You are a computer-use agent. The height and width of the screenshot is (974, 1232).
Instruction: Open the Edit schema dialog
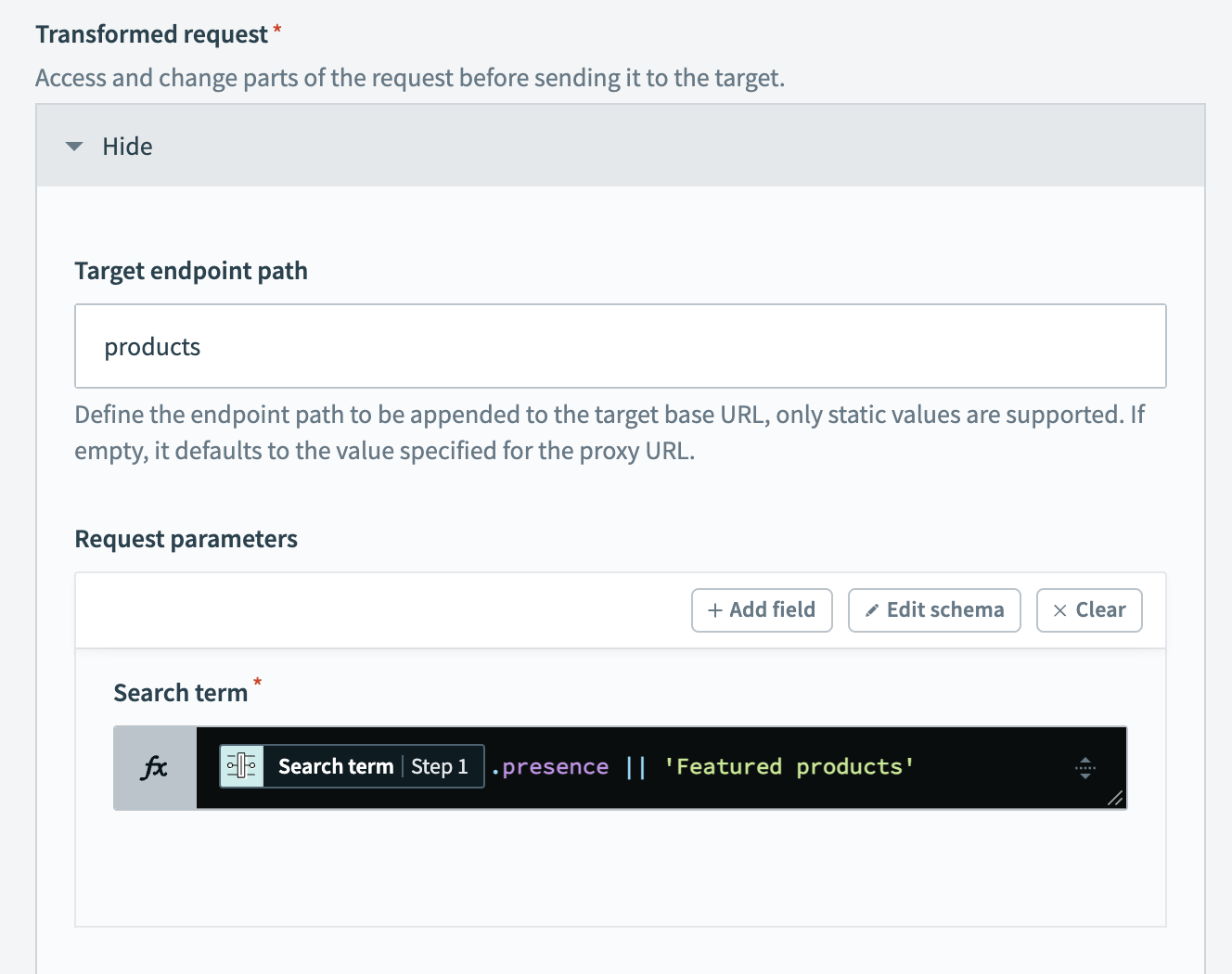(934, 610)
